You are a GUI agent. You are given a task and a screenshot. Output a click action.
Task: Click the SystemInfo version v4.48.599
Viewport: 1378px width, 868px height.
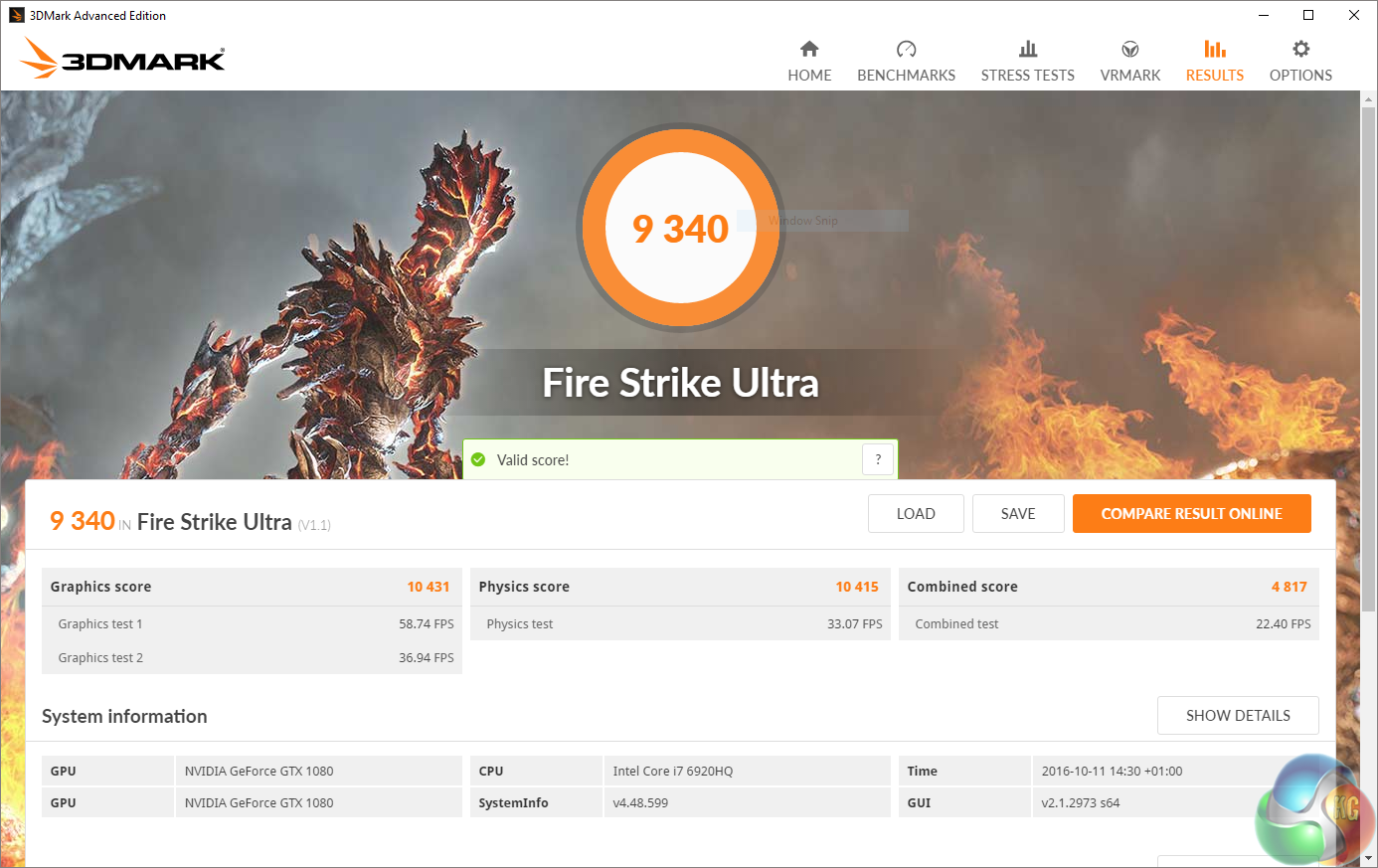coord(640,802)
